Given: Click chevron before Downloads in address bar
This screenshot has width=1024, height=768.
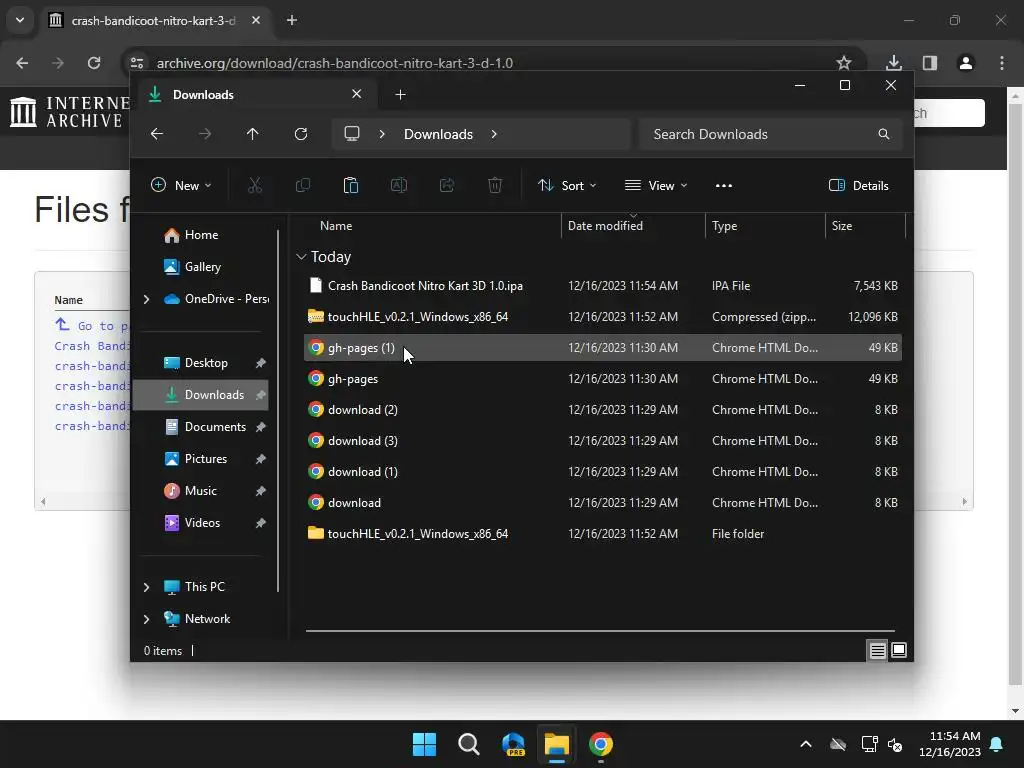Looking at the screenshot, I should 382,134.
